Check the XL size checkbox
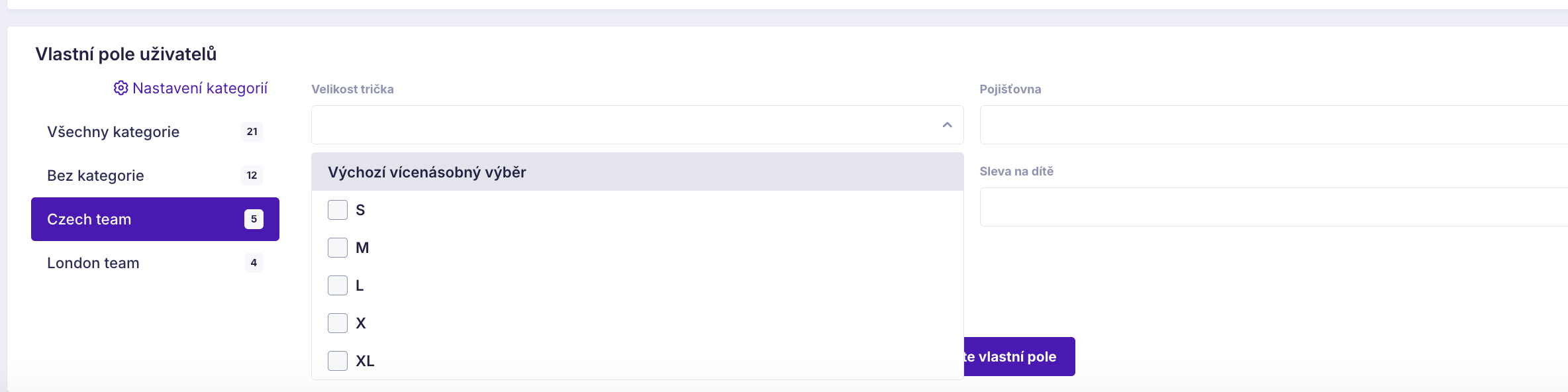This screenshot has width=1568, height=392. pyautogui.click(x=338, y=361)
